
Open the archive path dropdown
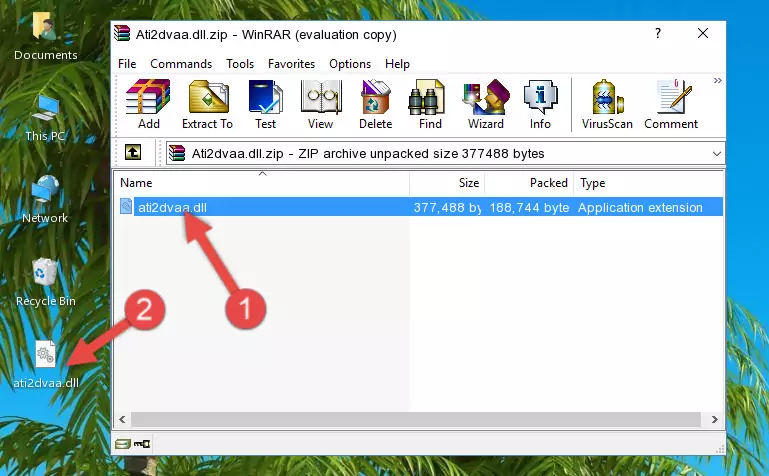(717, 153)
